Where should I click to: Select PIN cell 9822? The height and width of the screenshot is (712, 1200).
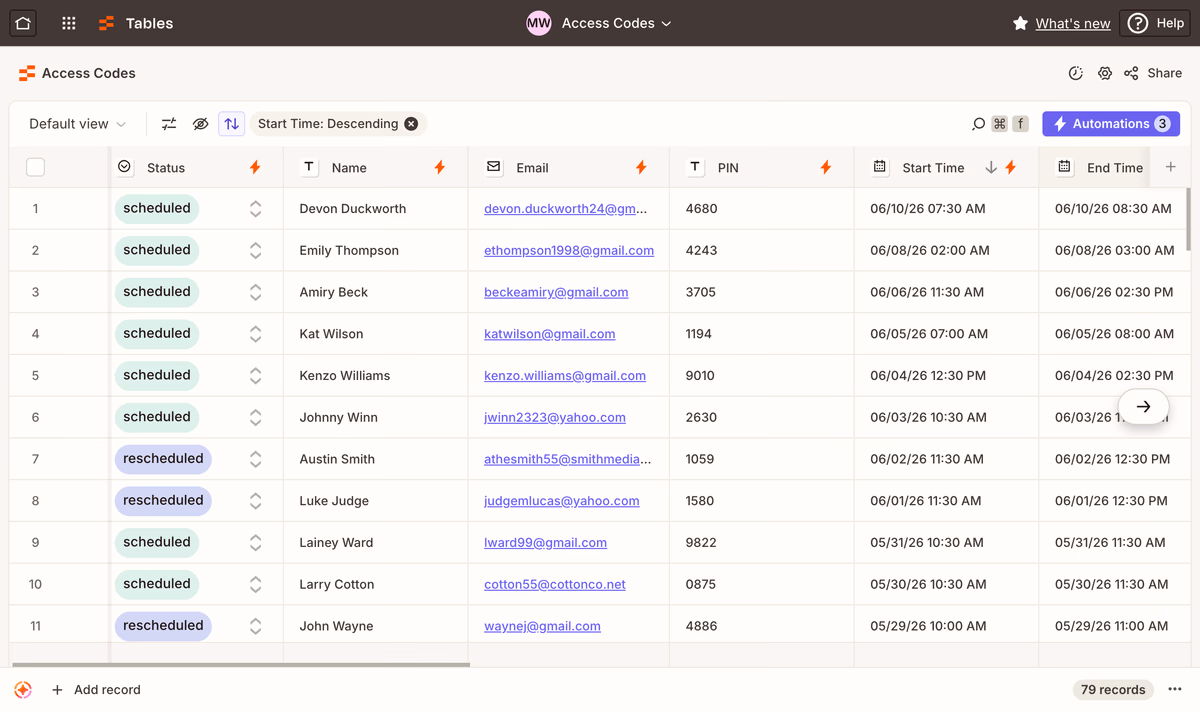click(762, 543)
